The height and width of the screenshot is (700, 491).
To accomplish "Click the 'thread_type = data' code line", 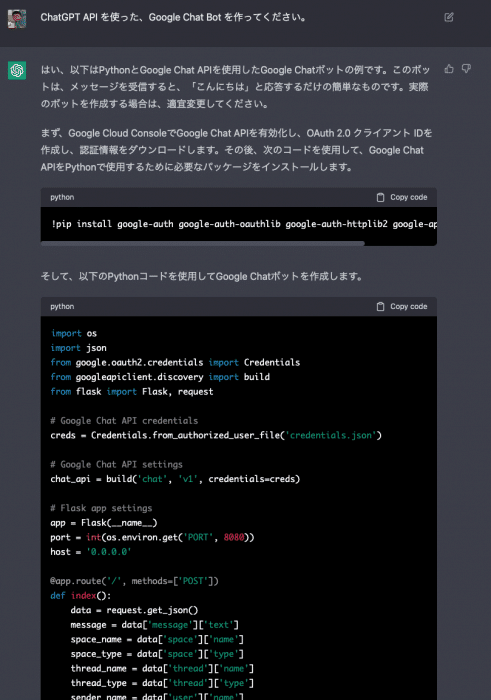I will [x=162, y=683].
